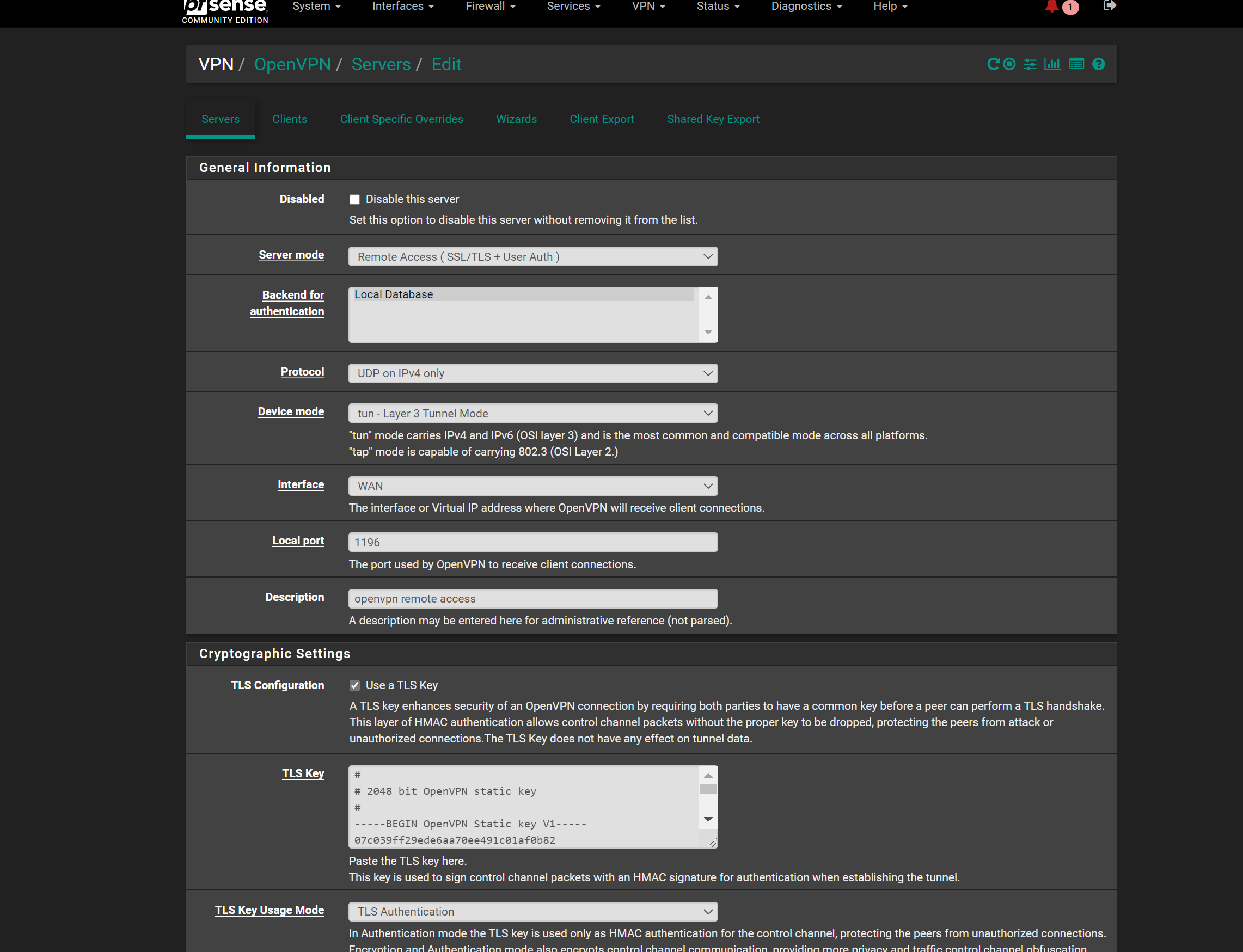Viewport: 1243px width, 952px height.
Task: Switch to Client Specific Overrides tab
Action: pos(402,120)
